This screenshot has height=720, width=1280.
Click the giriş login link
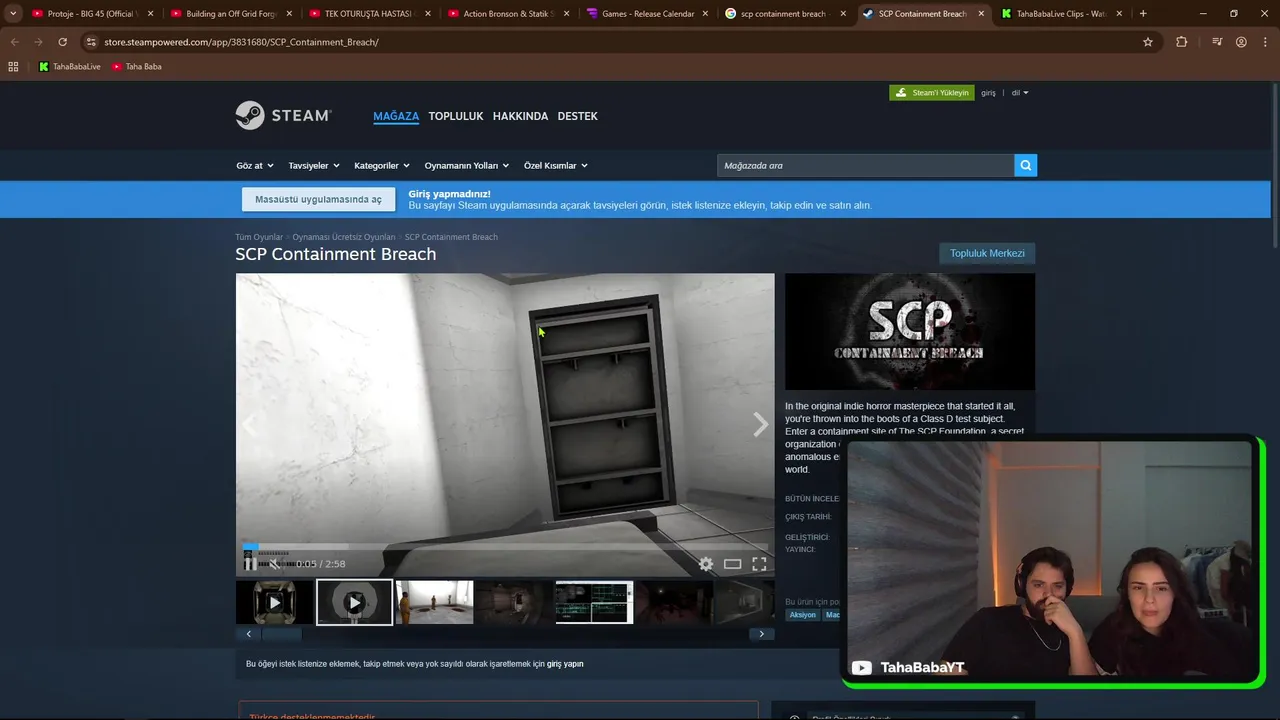click(988, 93)
